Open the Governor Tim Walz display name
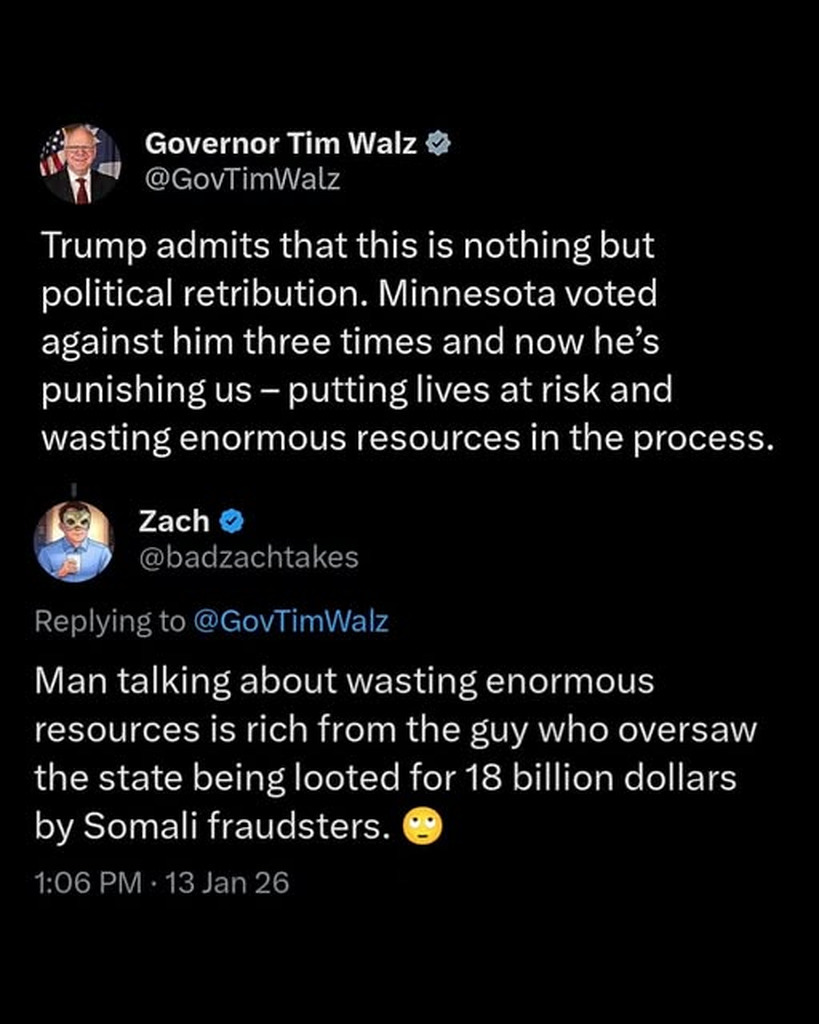 pyautogui.click(x=281, y=143)
